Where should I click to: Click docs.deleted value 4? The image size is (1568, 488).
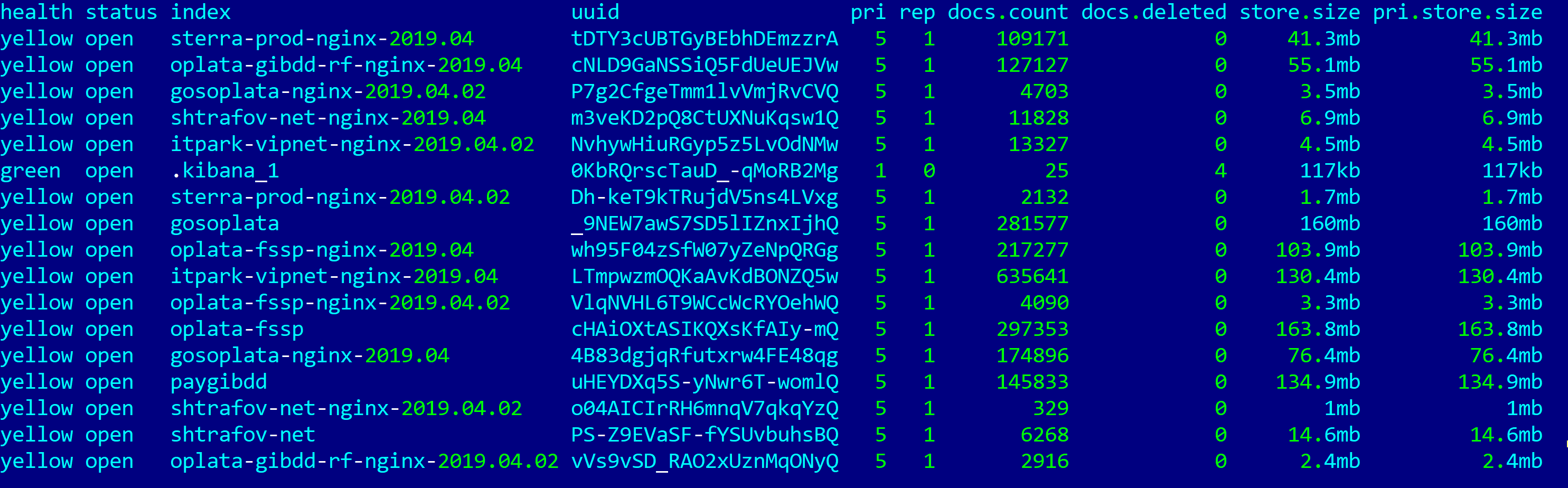pyautogui.click(x=1221, y=171)
